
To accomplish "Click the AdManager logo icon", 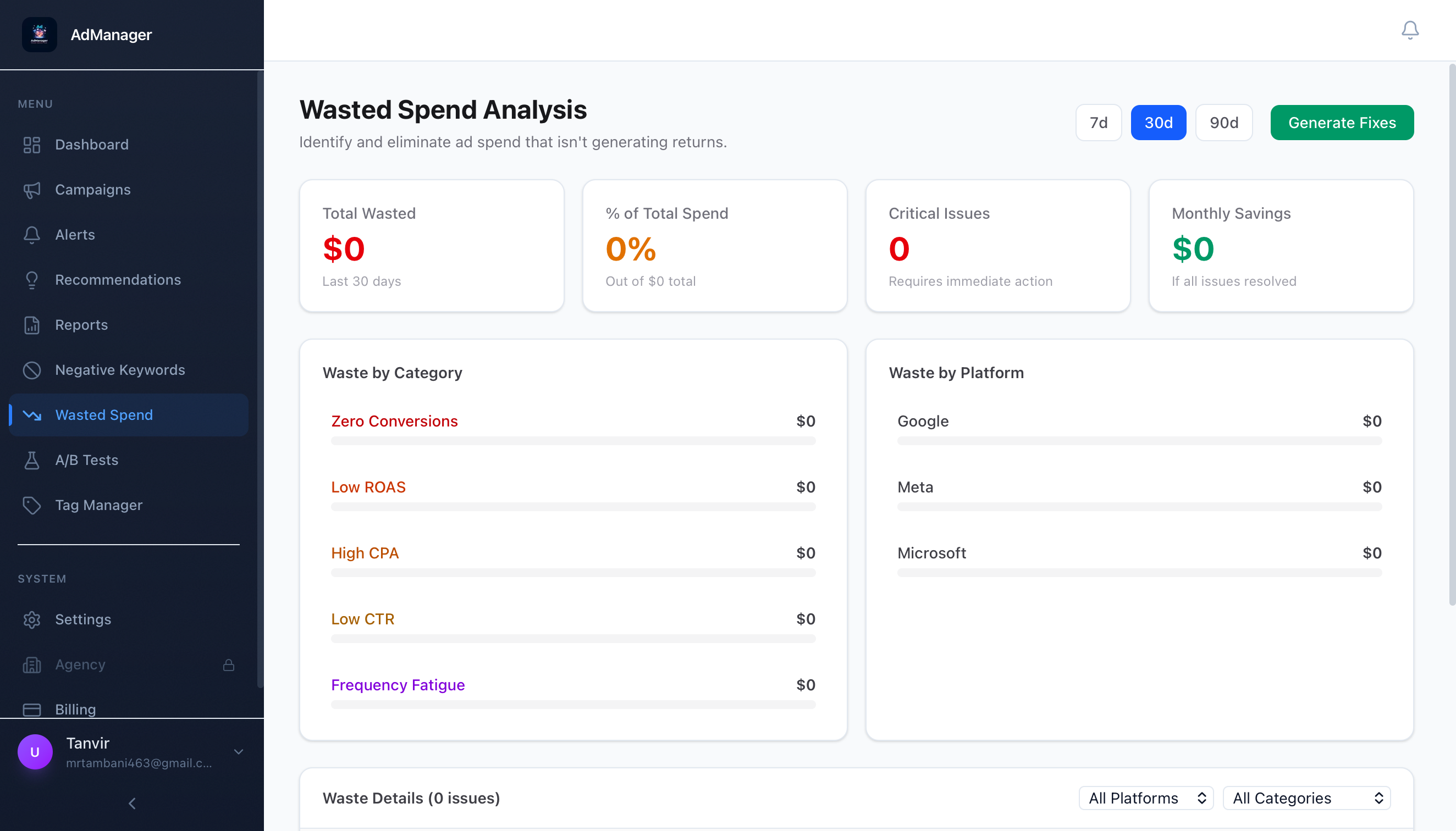I will (x=40, y=34).
